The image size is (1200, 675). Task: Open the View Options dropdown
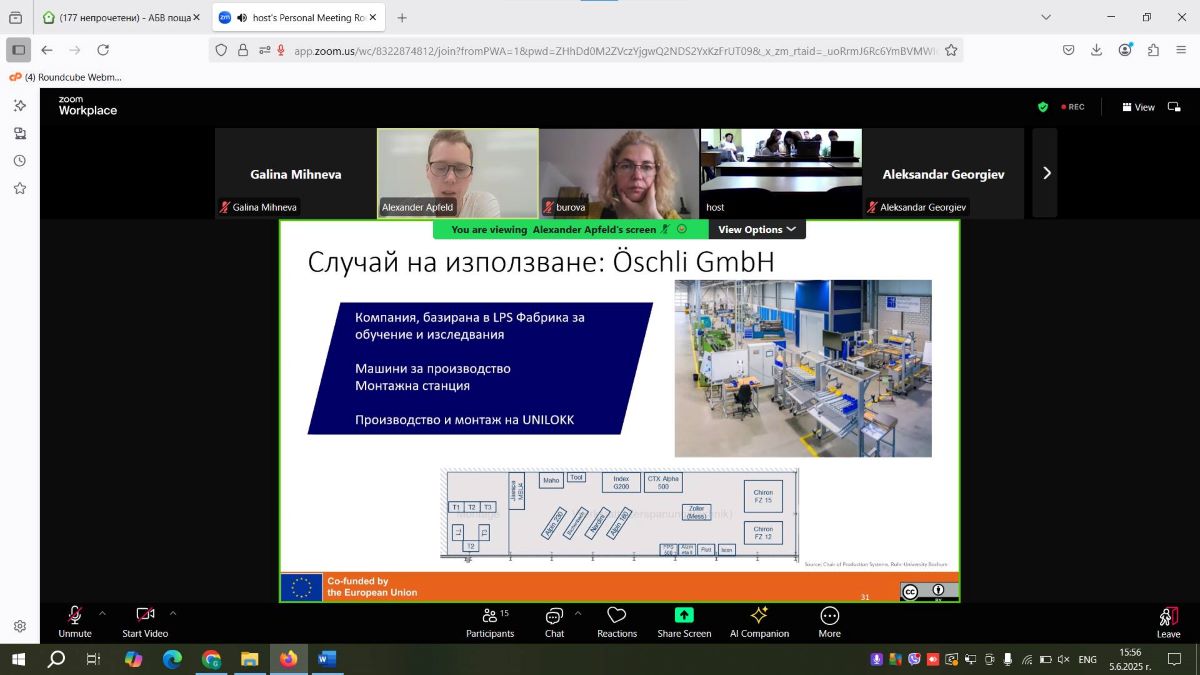[757, 229]
